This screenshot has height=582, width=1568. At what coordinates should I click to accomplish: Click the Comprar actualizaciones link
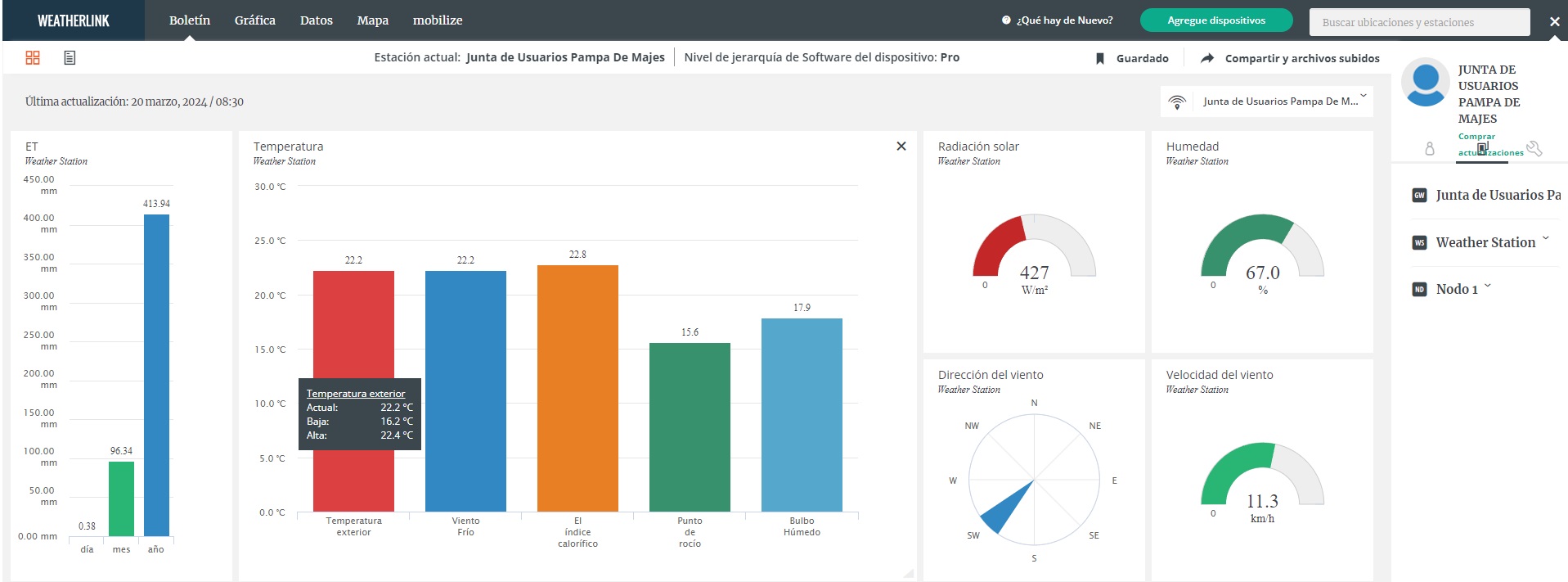point(1476,137)
